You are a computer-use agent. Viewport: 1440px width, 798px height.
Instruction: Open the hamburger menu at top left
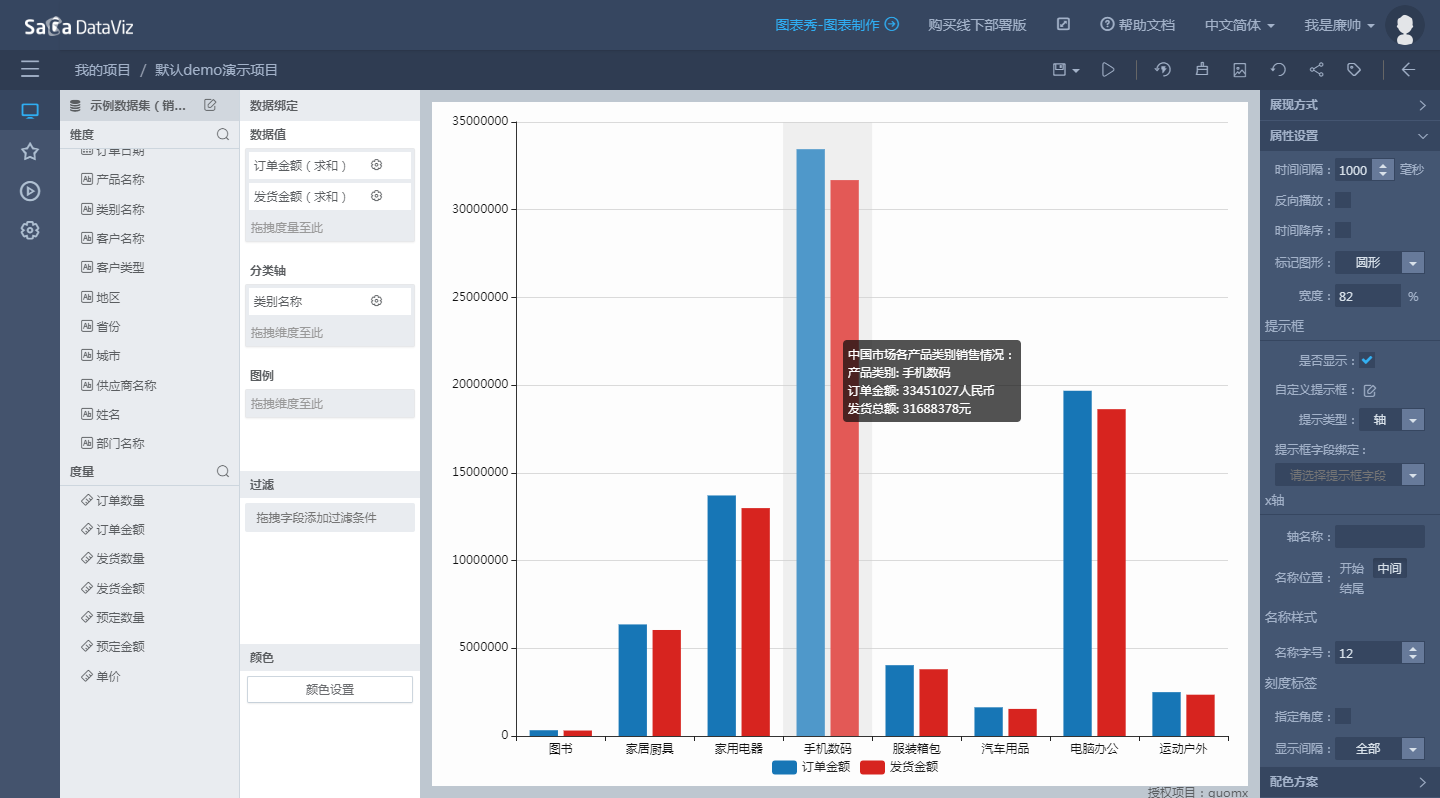pyautogui.click(x=30, y=69)
